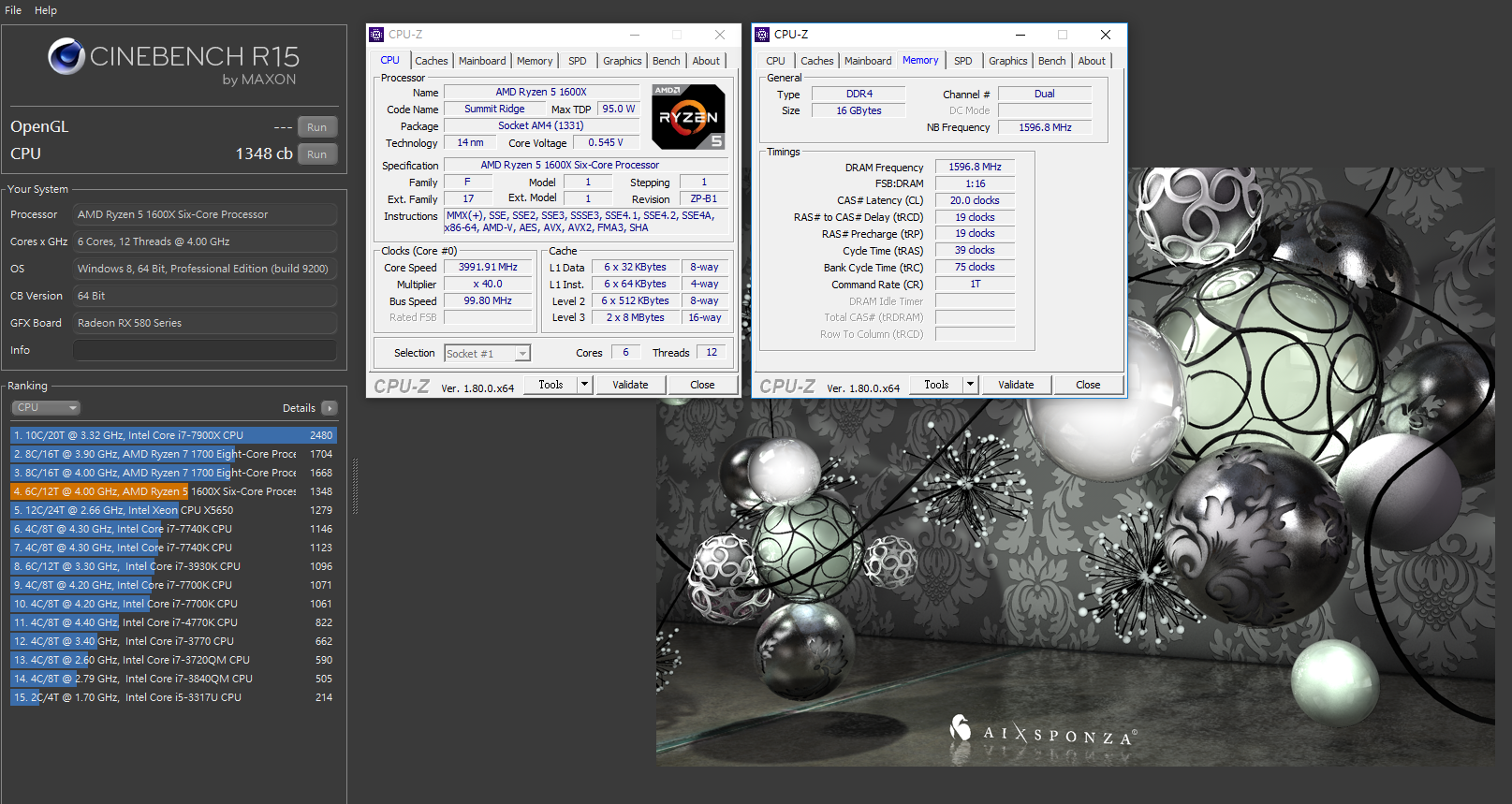Select ranking row Intel Xeon CPU X5650
Screen dimensions: 1512x804
click(173, 510)
